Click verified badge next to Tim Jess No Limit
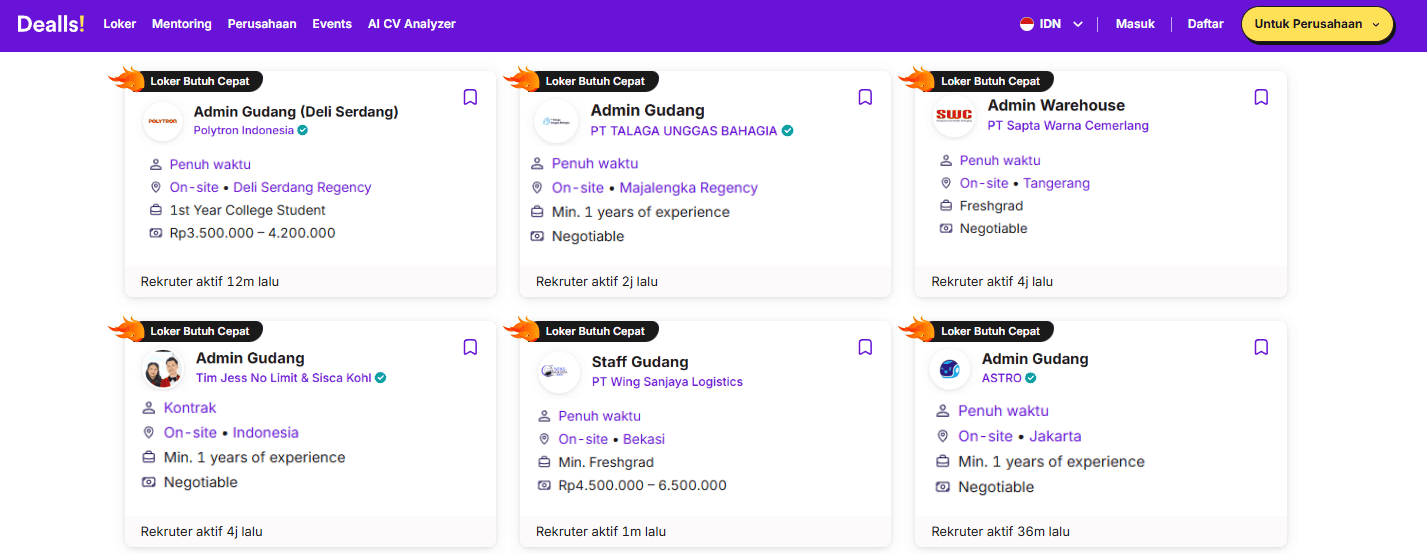The image size is (1427, 554). 381,378
